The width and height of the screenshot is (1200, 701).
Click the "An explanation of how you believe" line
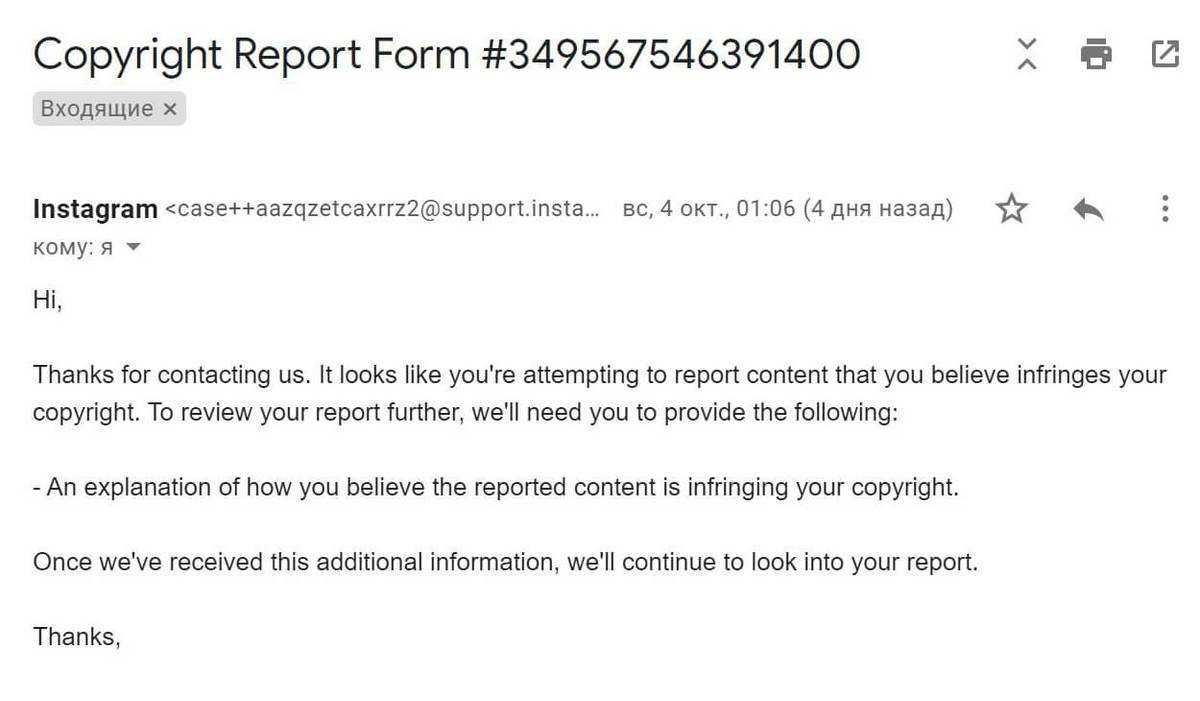[495, 488]
